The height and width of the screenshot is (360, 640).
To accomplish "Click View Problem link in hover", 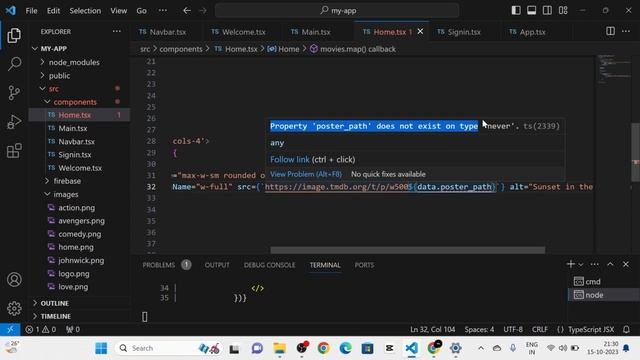I will tap(306, 174).
